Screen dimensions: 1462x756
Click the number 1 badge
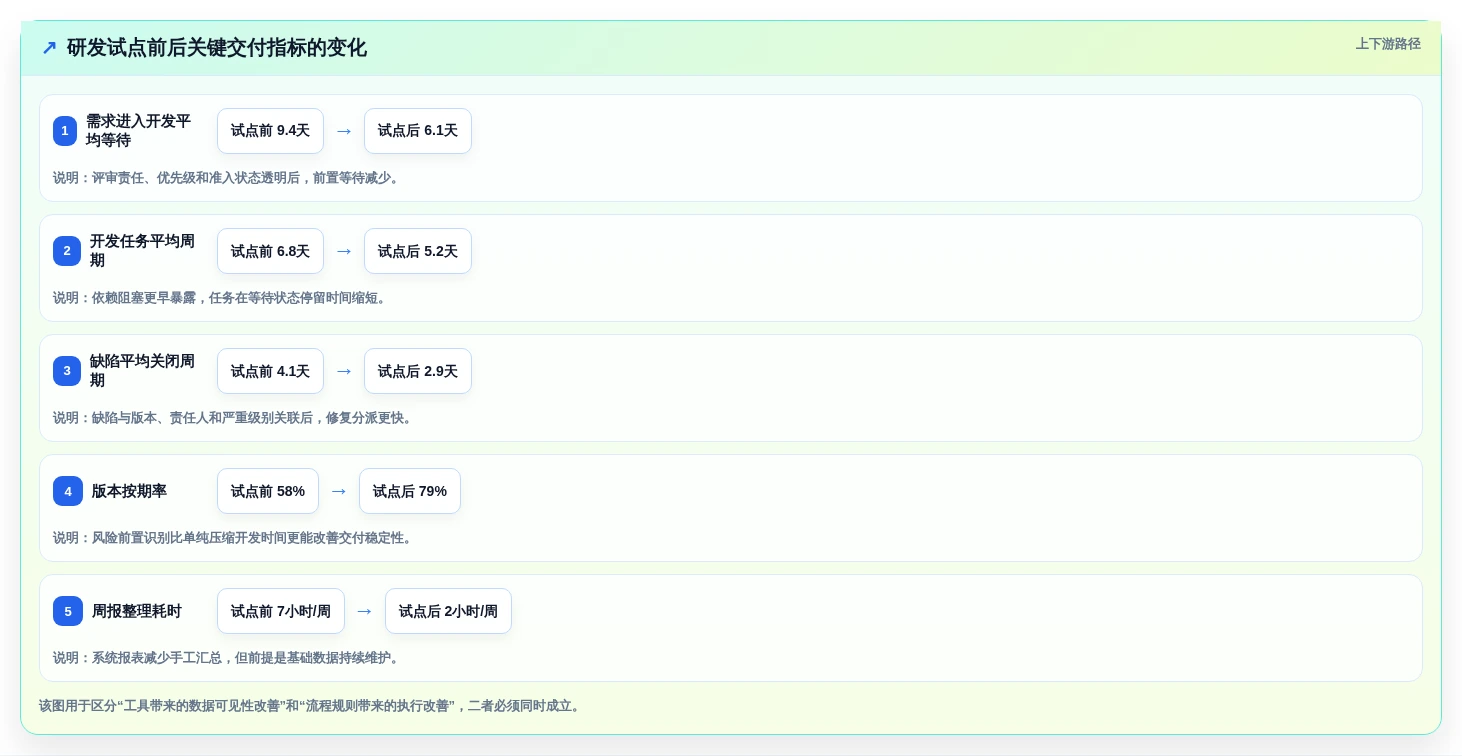click(x=65, y=131)
